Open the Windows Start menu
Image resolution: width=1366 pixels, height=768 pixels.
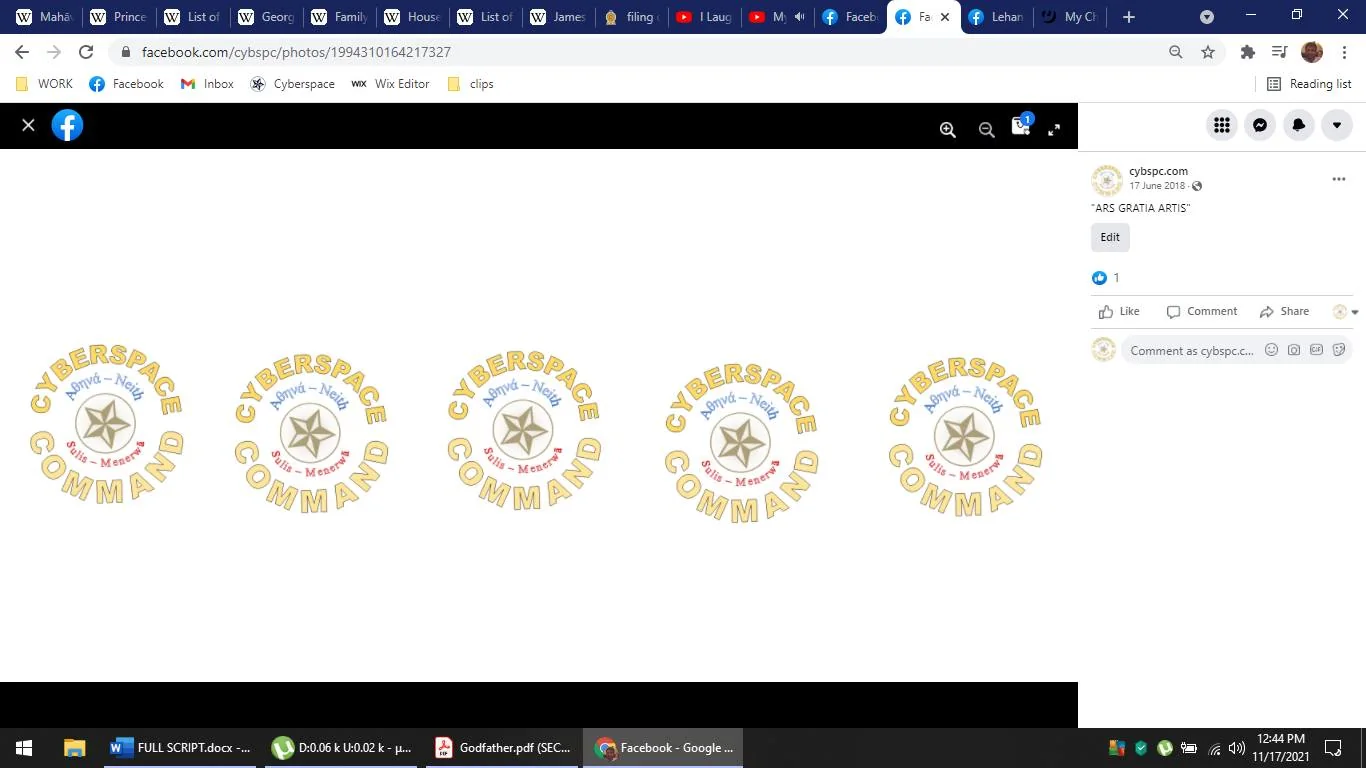24,748
